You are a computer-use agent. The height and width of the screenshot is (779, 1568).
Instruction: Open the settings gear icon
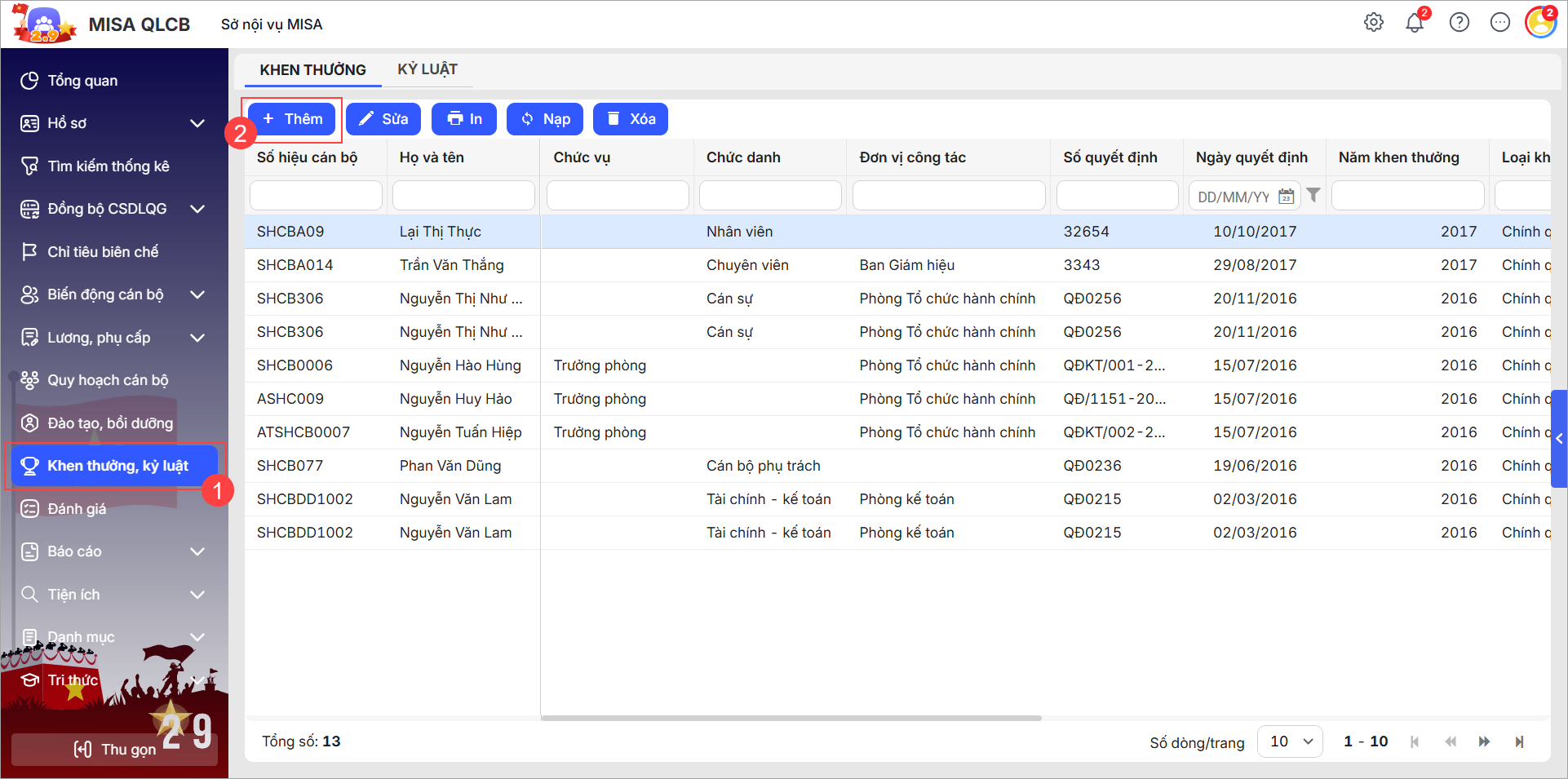(1374, 23)
